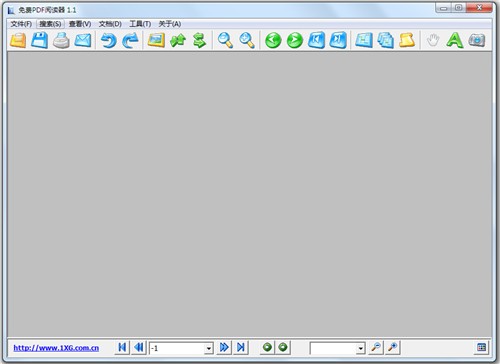This screenshot has height=364, width=500.
Task: Click the green round left-arrow icon
Action: pos(273,40)
